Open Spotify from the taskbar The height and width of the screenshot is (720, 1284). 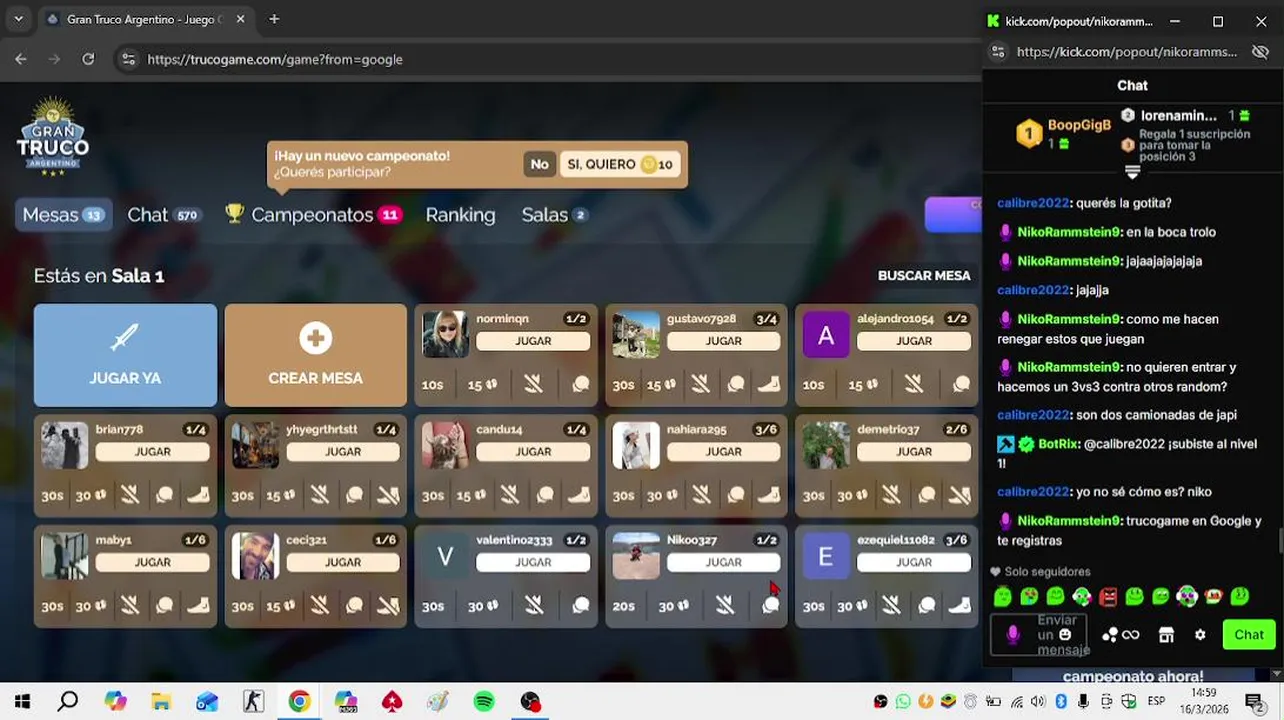484,702
